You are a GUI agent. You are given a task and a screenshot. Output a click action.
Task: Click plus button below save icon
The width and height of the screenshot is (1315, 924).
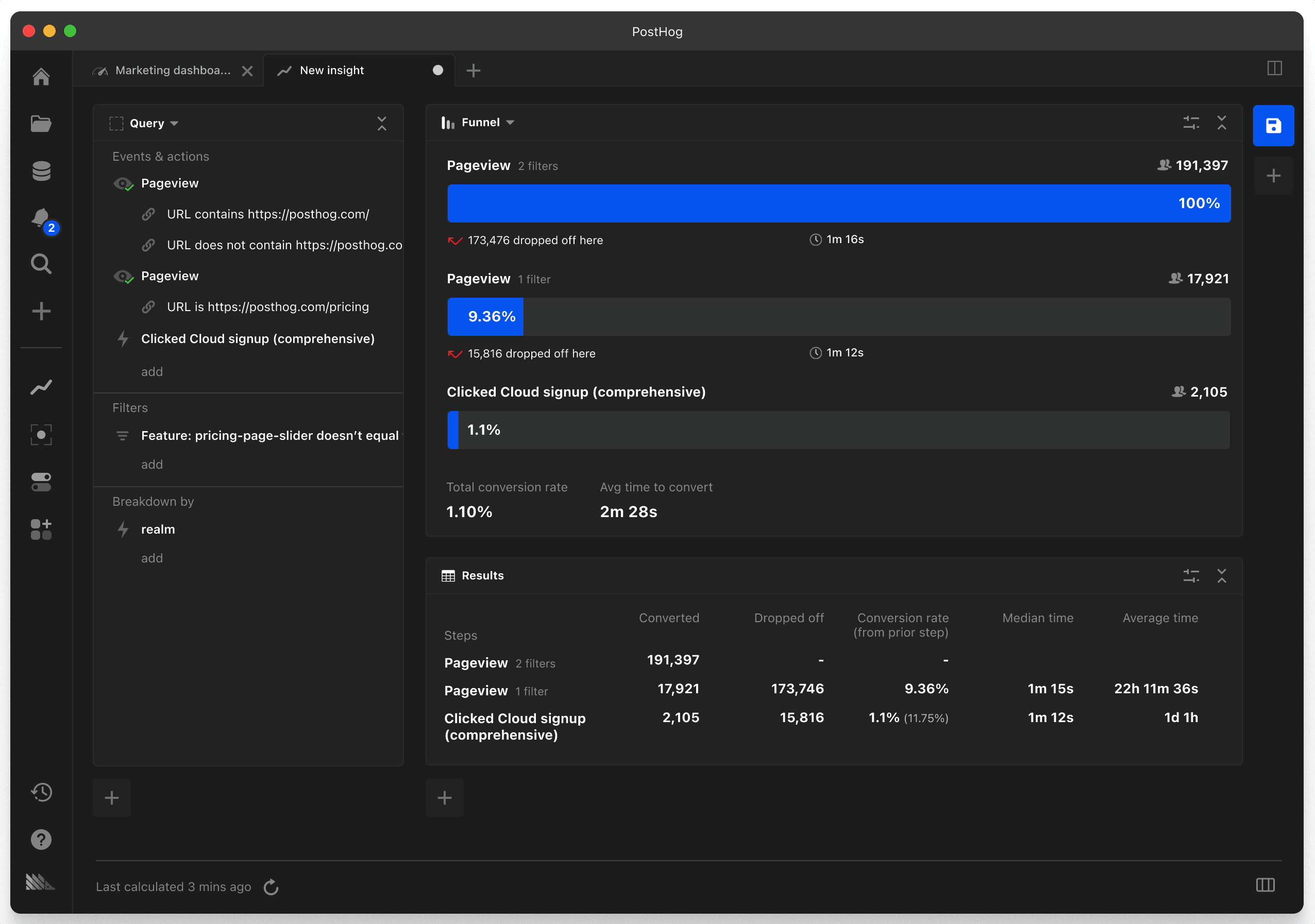[1273, 176]
